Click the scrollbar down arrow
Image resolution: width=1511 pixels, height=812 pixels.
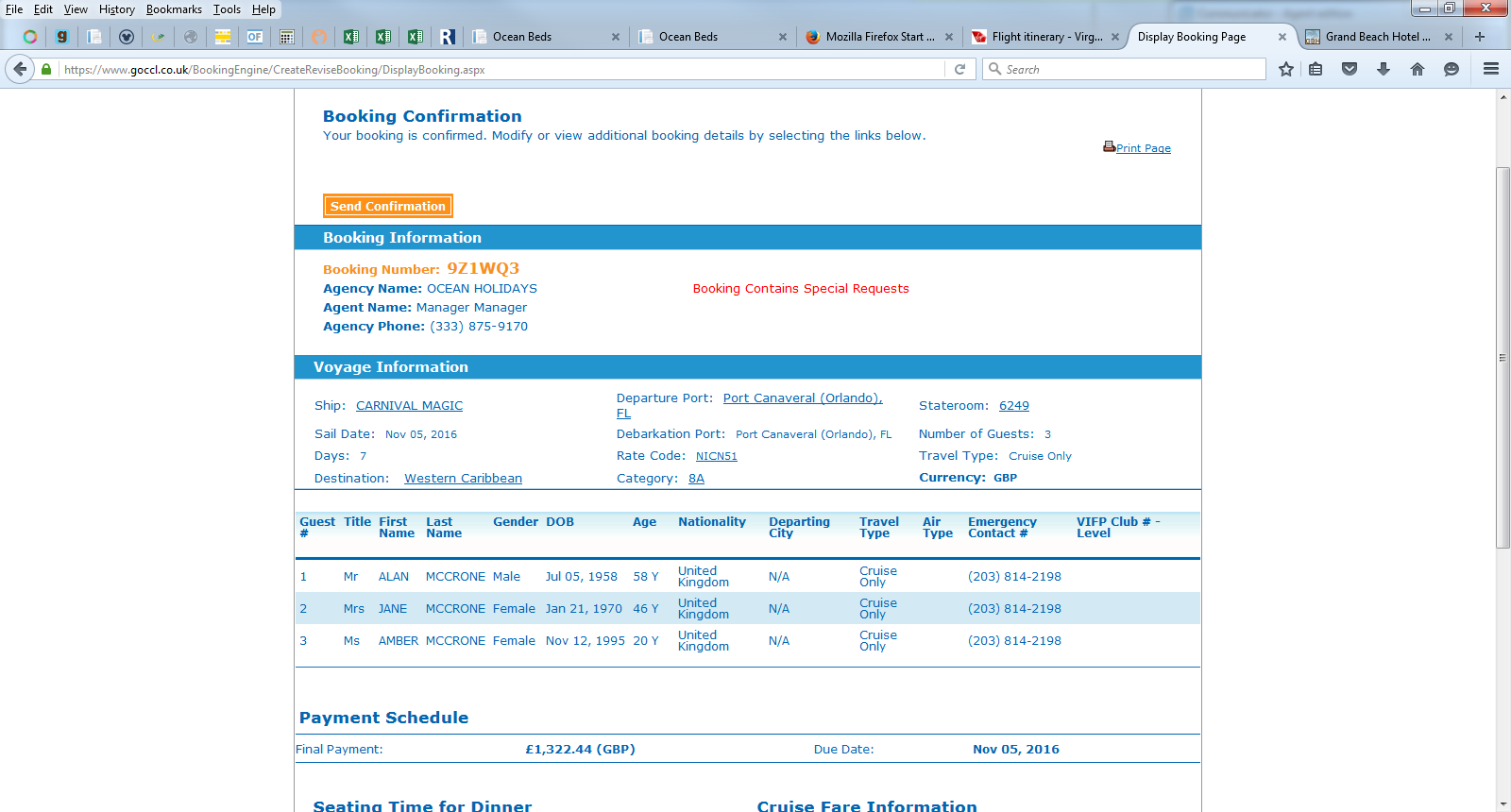point(1503,804)
